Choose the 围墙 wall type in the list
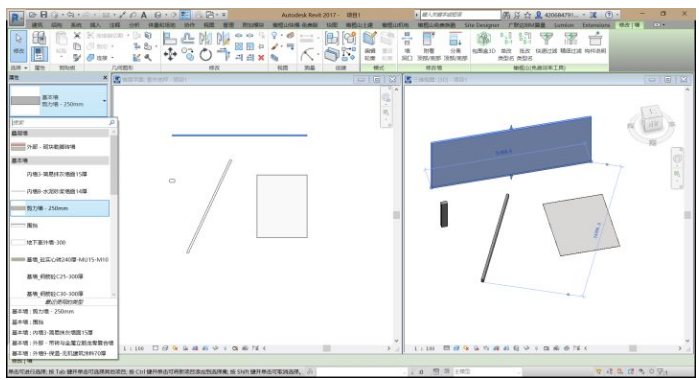 59,225
